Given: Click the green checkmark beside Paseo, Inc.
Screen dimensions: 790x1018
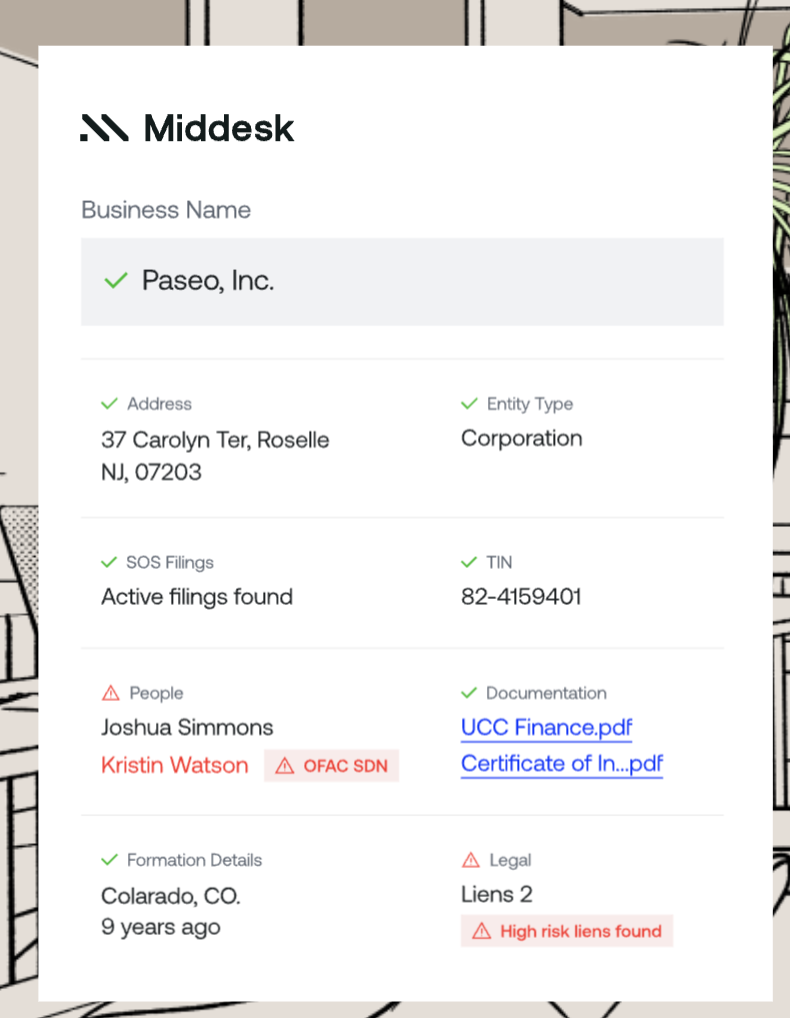Looking at the screenshot, I should click(x=116, y=281).
